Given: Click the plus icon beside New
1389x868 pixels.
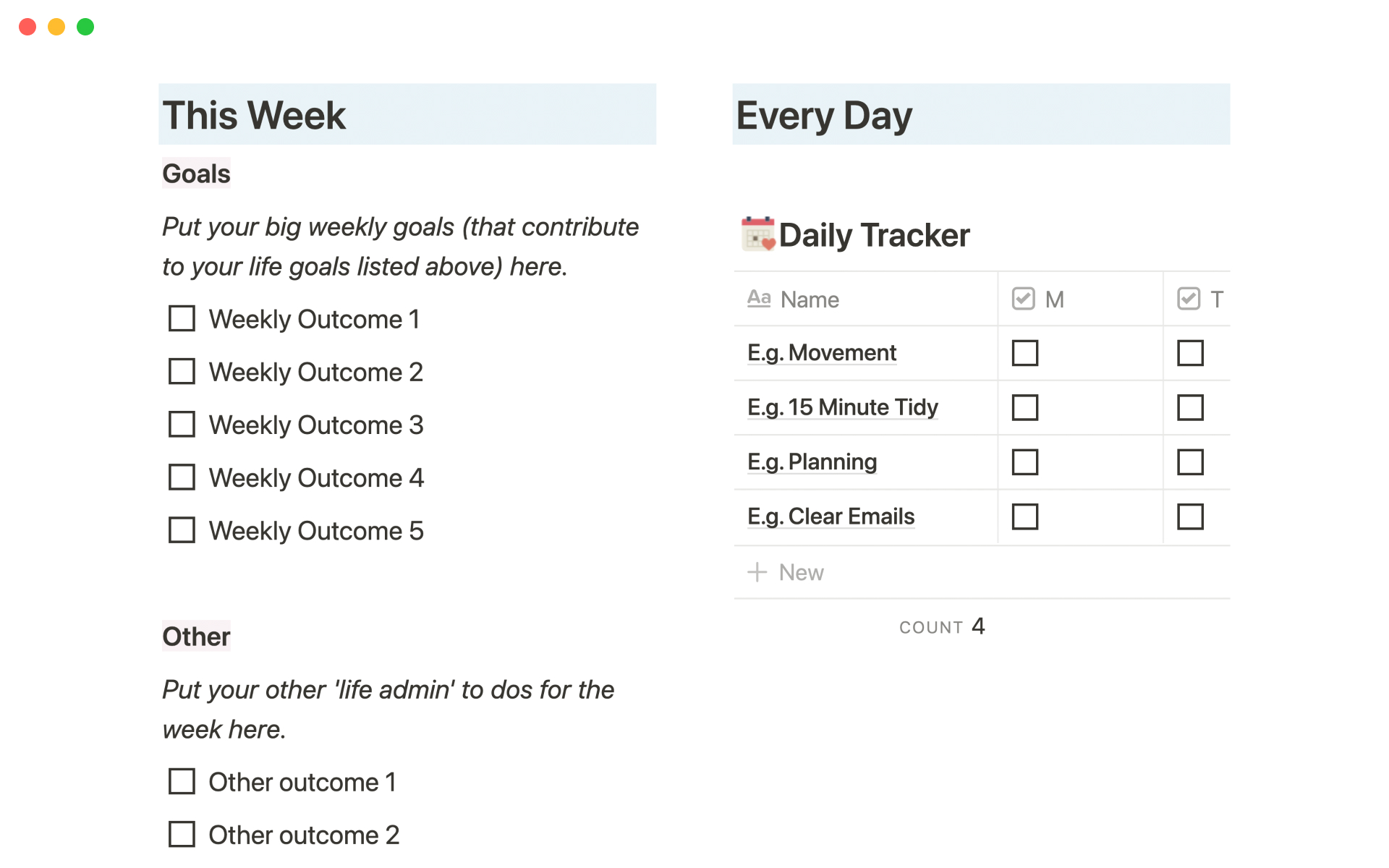Looking at the screenshot, I should tap(757, 572).
